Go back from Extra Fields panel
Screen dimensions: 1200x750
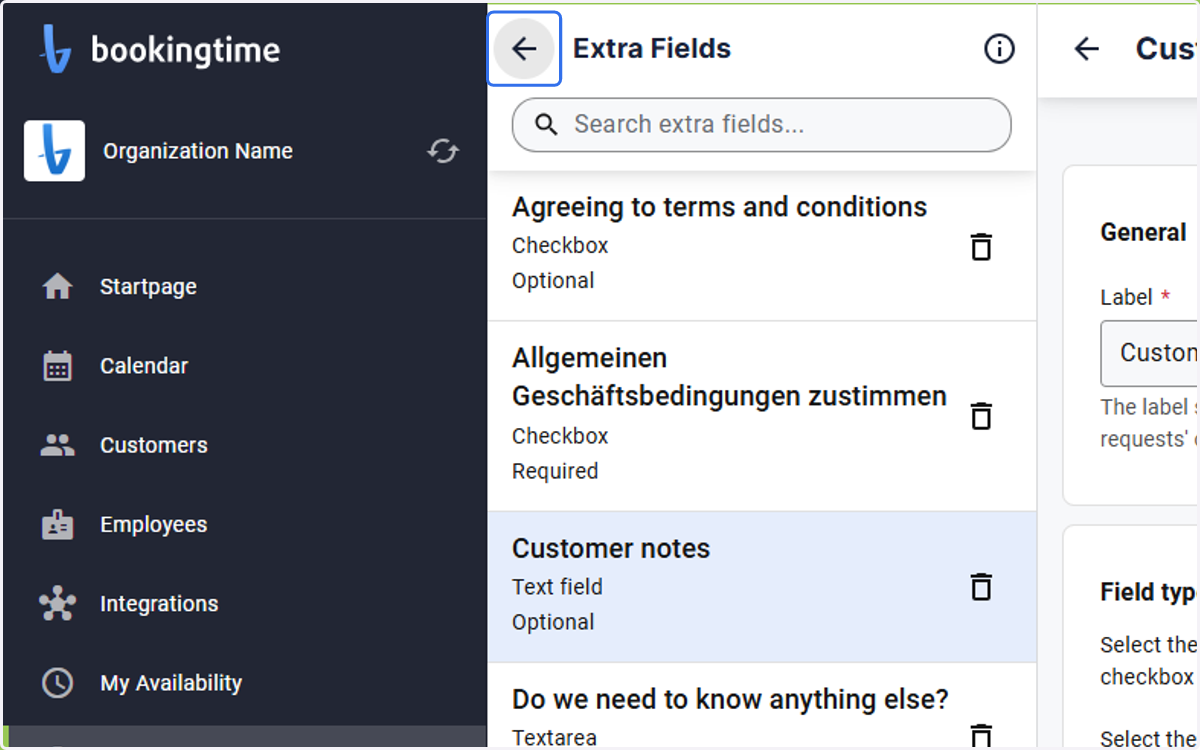[x=524, y=49]
